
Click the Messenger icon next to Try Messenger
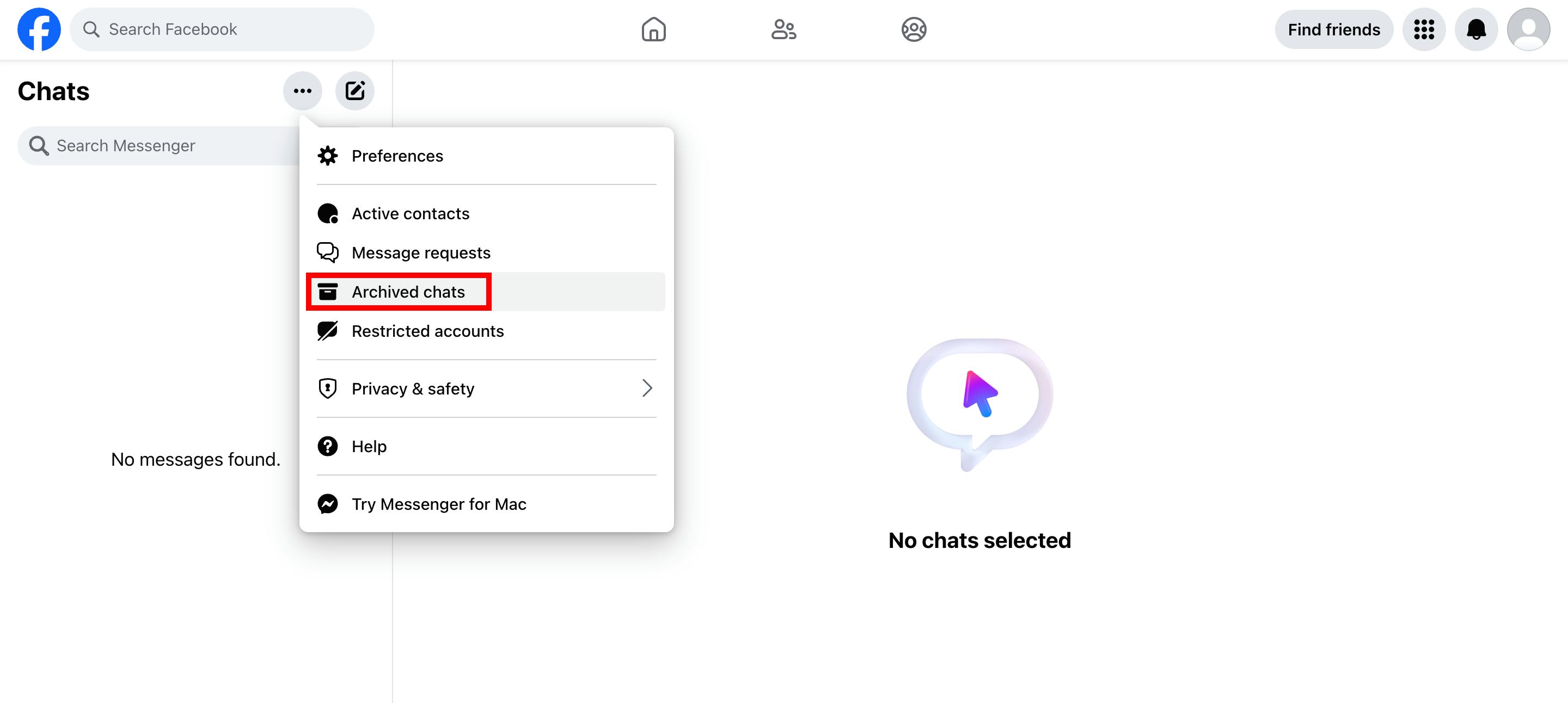pos(328,503)
